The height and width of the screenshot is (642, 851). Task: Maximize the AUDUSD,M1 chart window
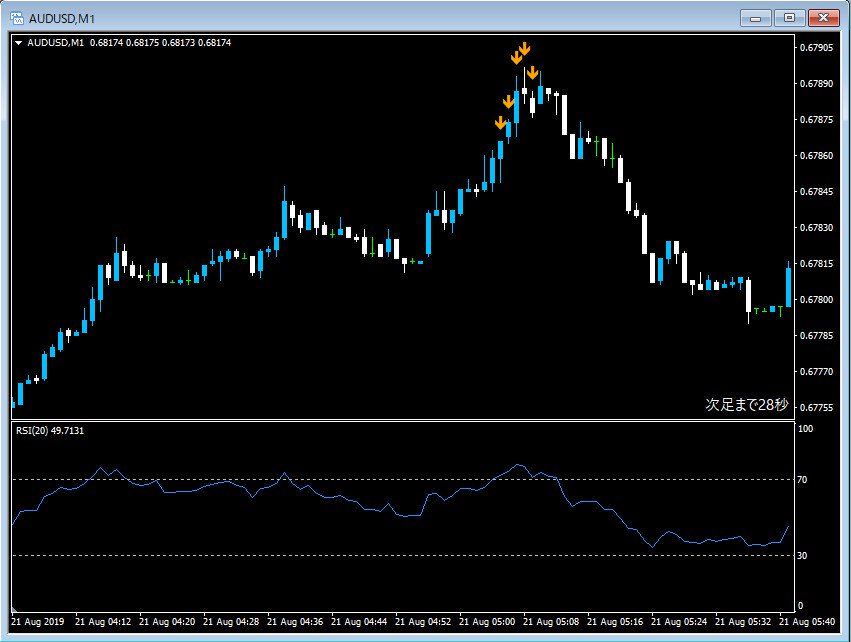click(x=789, y=18)
